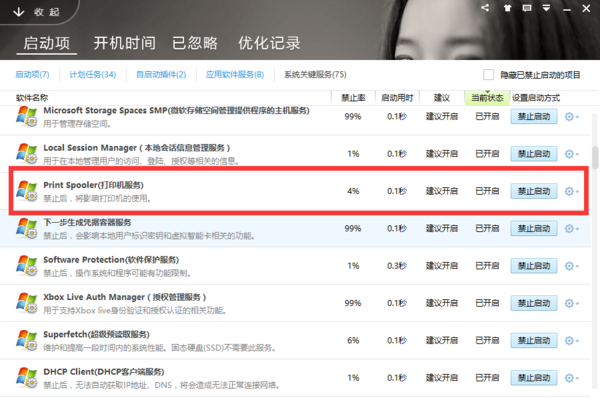The width and height of the screenshot is (600, 400).
Task: Click 6% 禁止率 of Superfetch
Action: tap(353, 340)
